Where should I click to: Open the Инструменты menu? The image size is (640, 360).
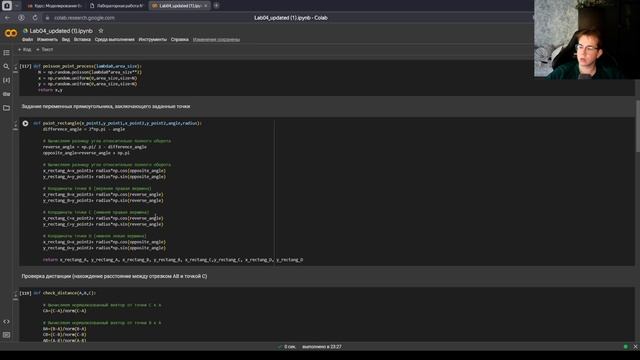click(x=153, y=40)
